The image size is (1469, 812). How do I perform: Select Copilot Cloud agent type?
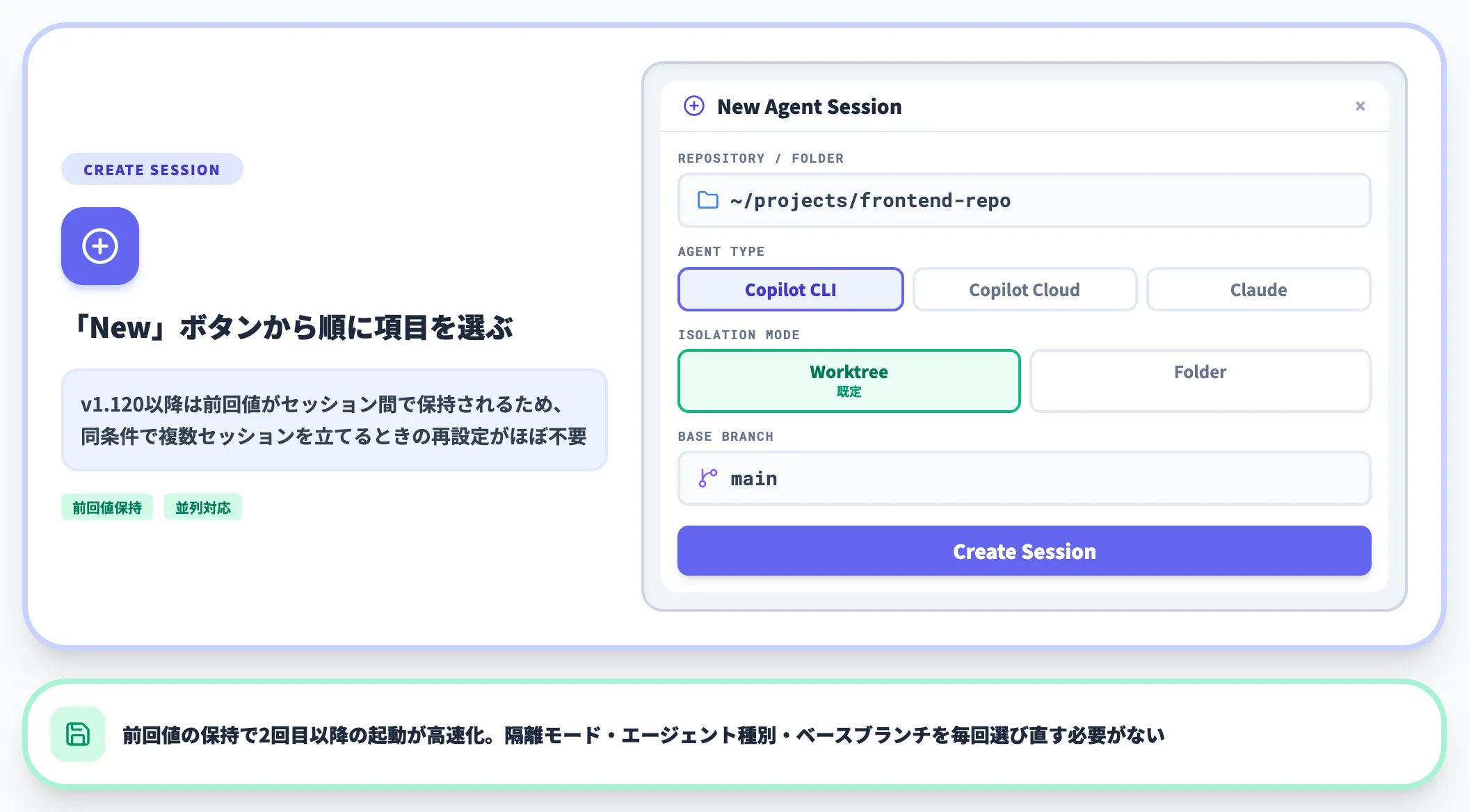click(1025, 289)
